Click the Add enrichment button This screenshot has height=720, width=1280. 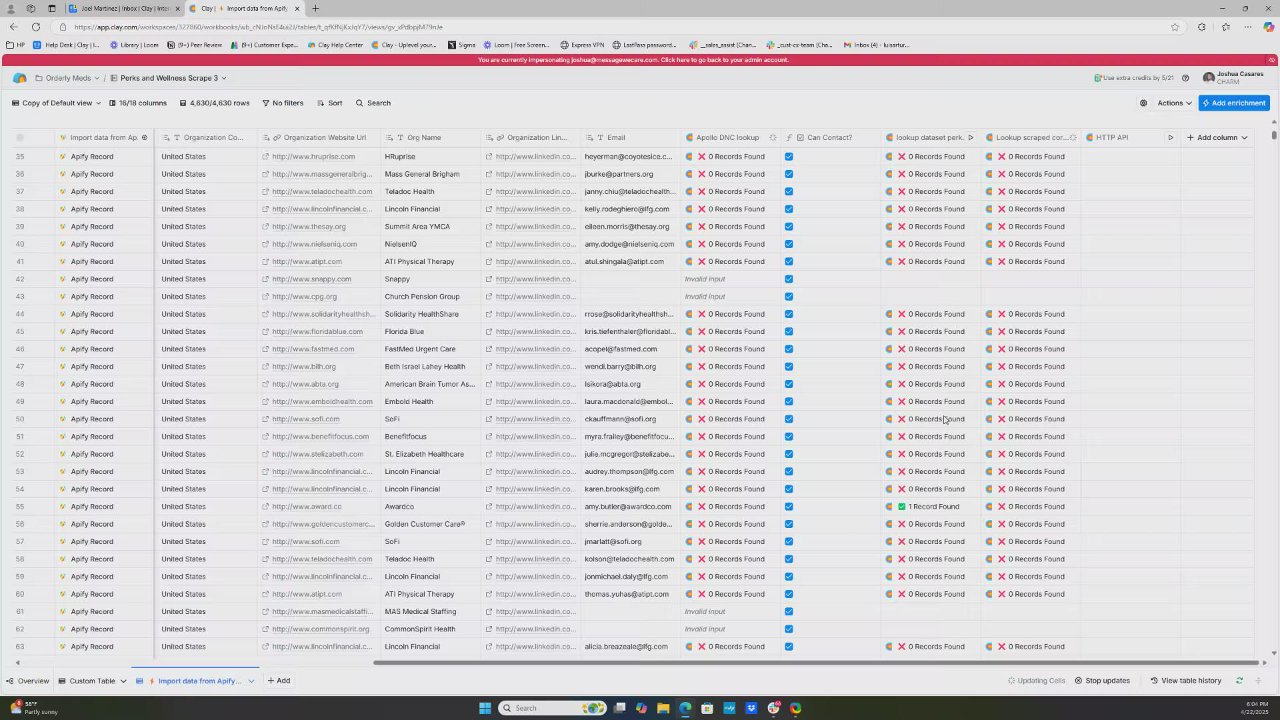pyautogui.click(x=1234, y=103)
